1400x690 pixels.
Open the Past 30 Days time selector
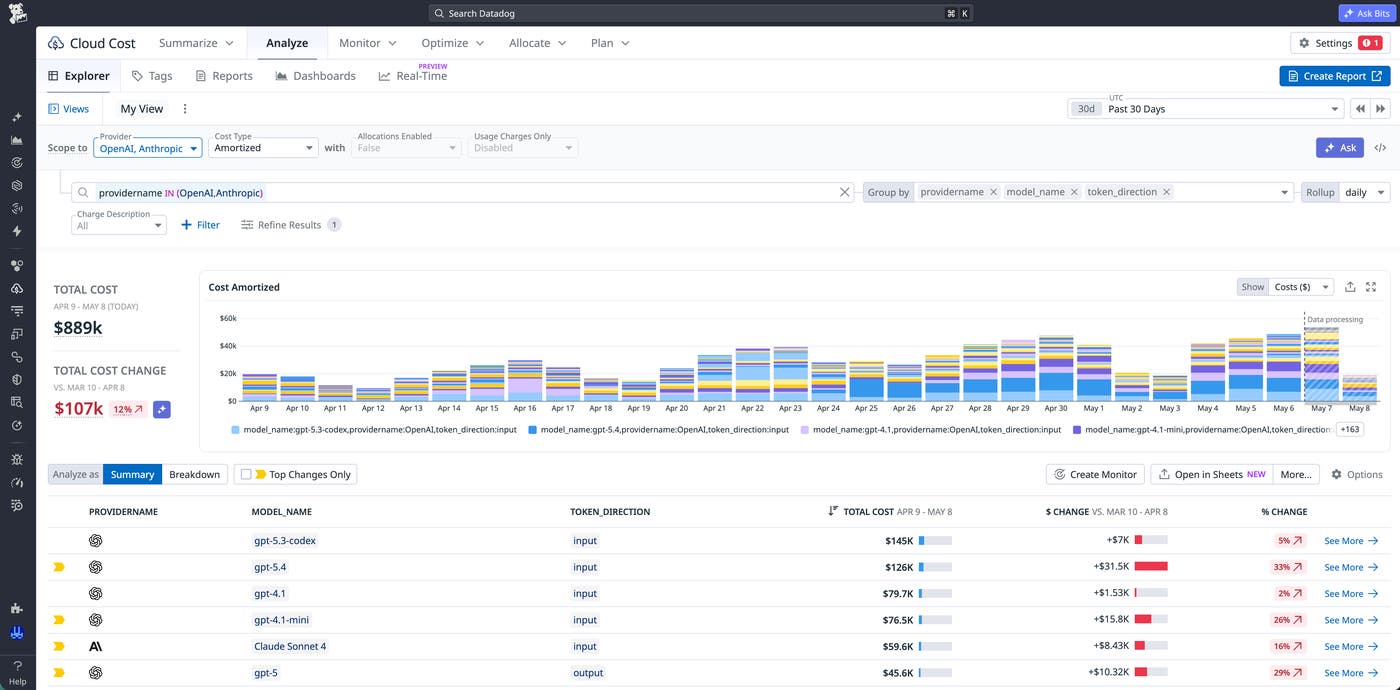point(1205,109)
